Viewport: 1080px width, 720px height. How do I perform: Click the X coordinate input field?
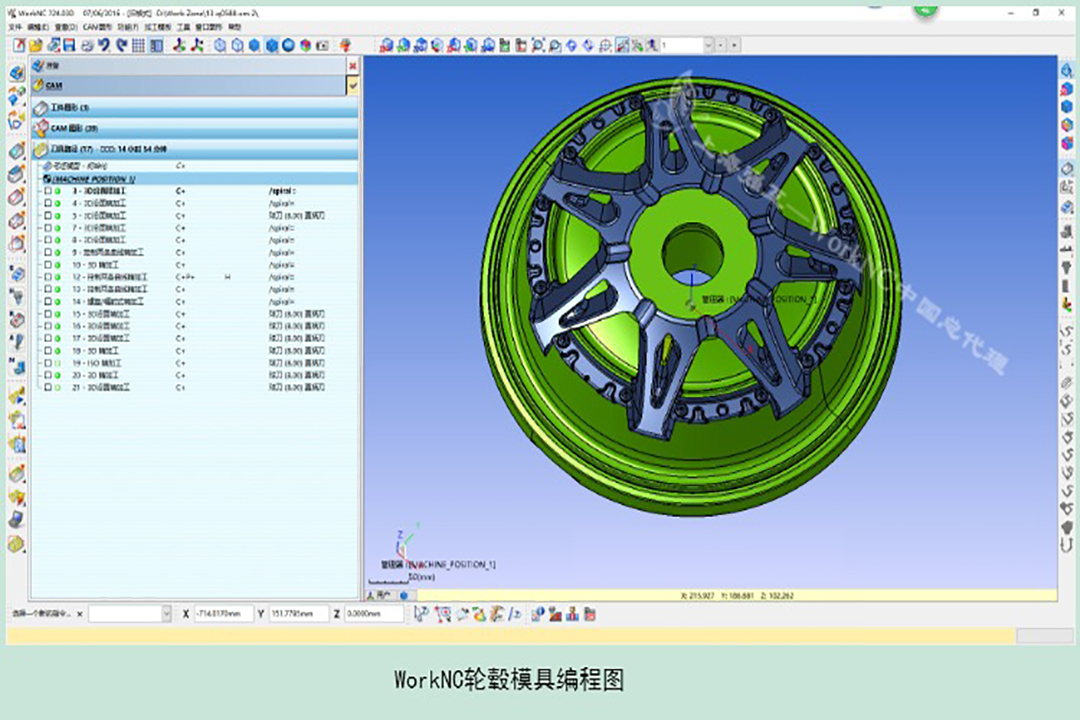tap(223, 613)
